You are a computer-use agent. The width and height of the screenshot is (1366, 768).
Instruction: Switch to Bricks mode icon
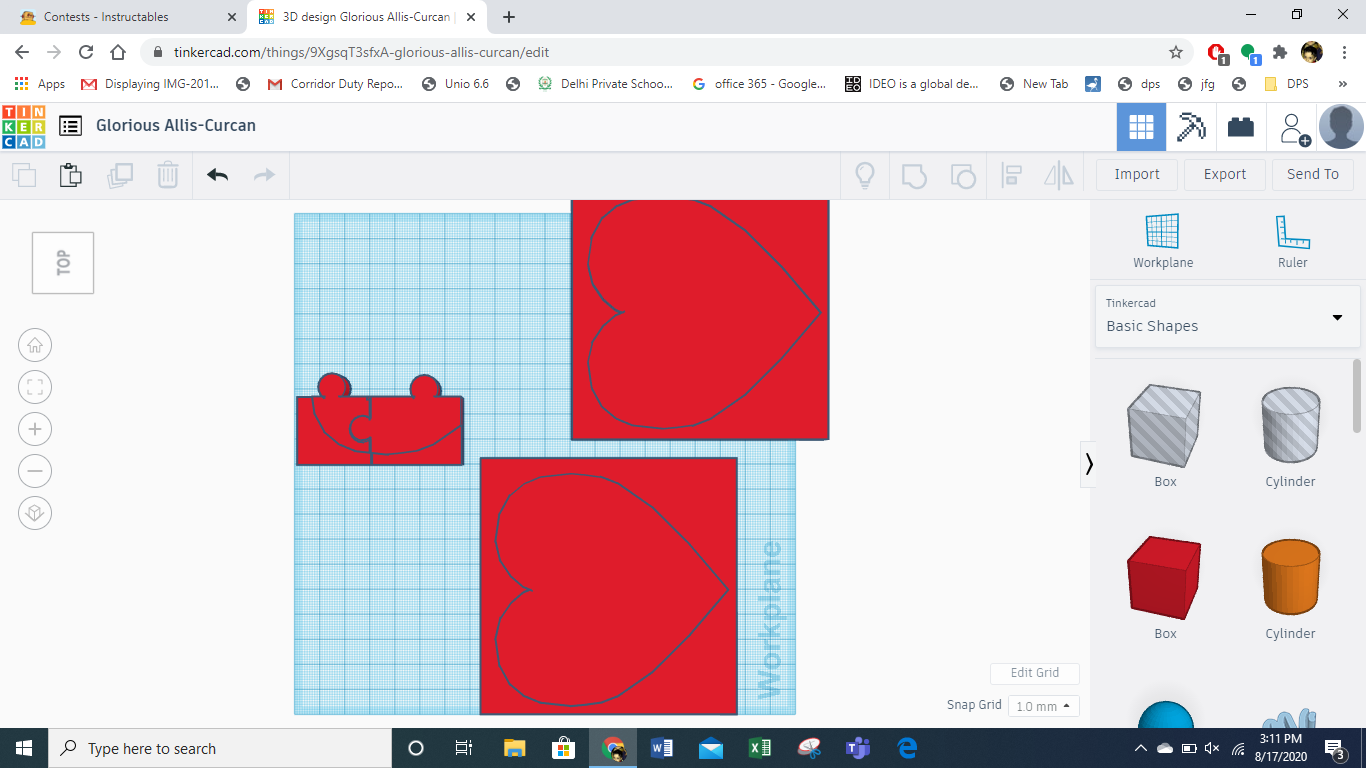click(1241, 127)
